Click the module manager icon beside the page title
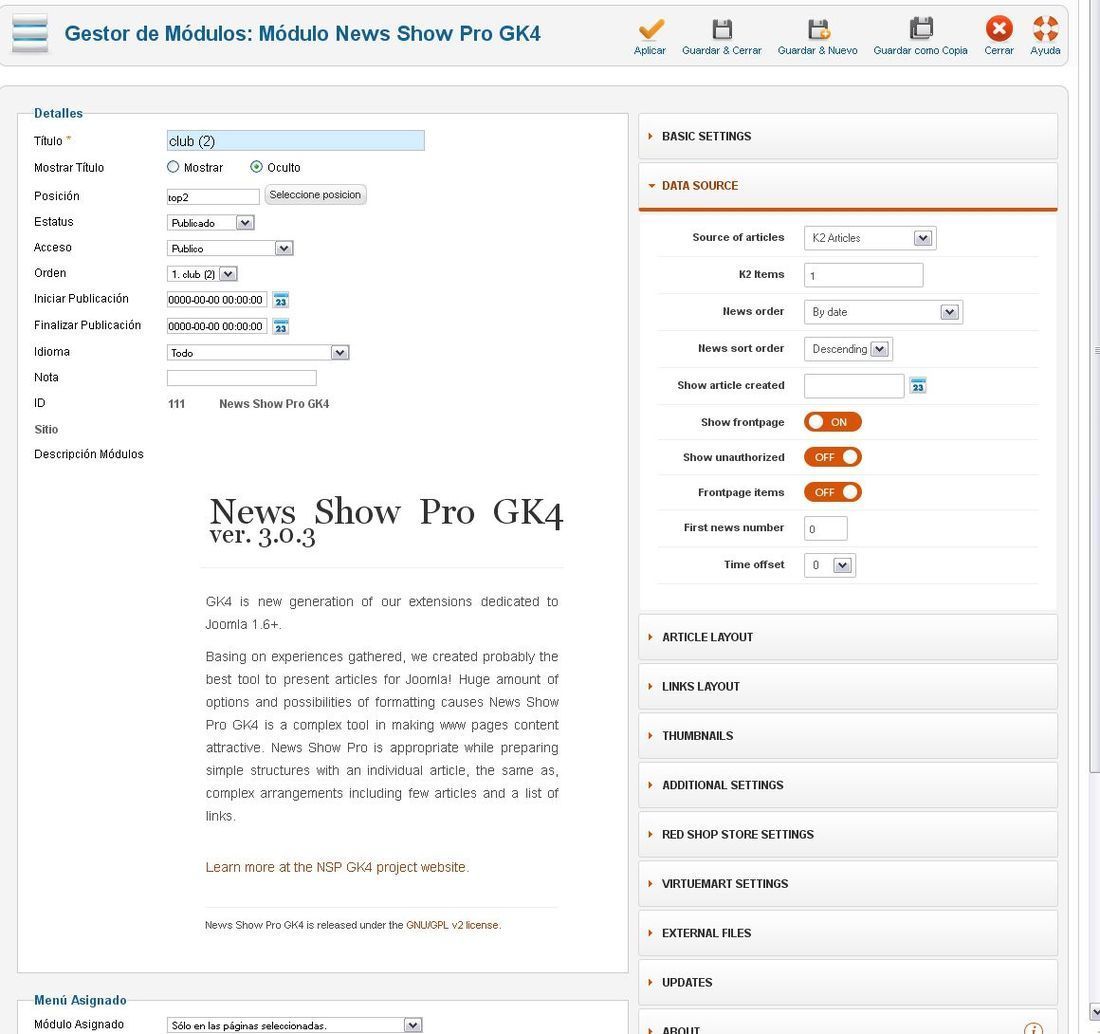 (x=30, y=33)
